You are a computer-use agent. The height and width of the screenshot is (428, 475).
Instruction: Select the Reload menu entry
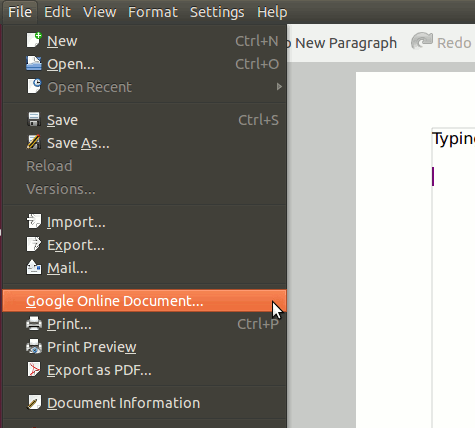point(145,166)
